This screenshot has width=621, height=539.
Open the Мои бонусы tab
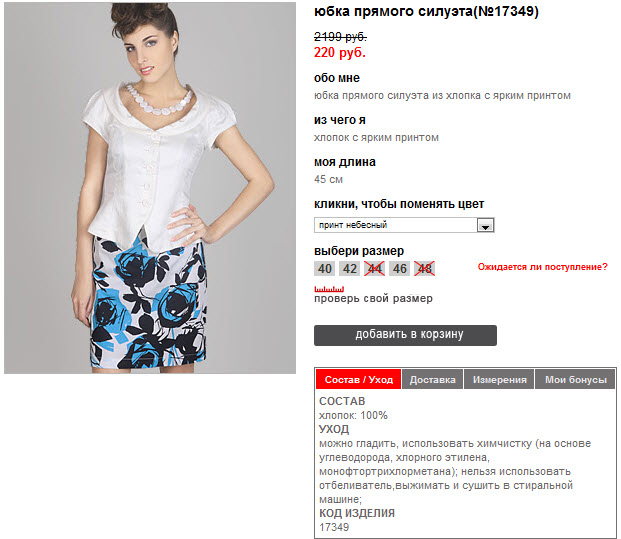point(575,379)
